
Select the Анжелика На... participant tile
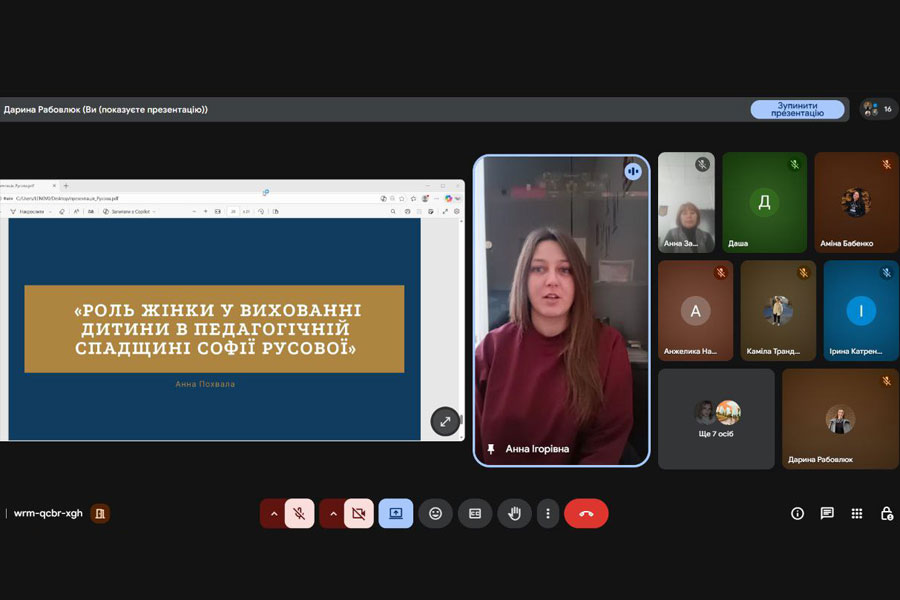696,311
